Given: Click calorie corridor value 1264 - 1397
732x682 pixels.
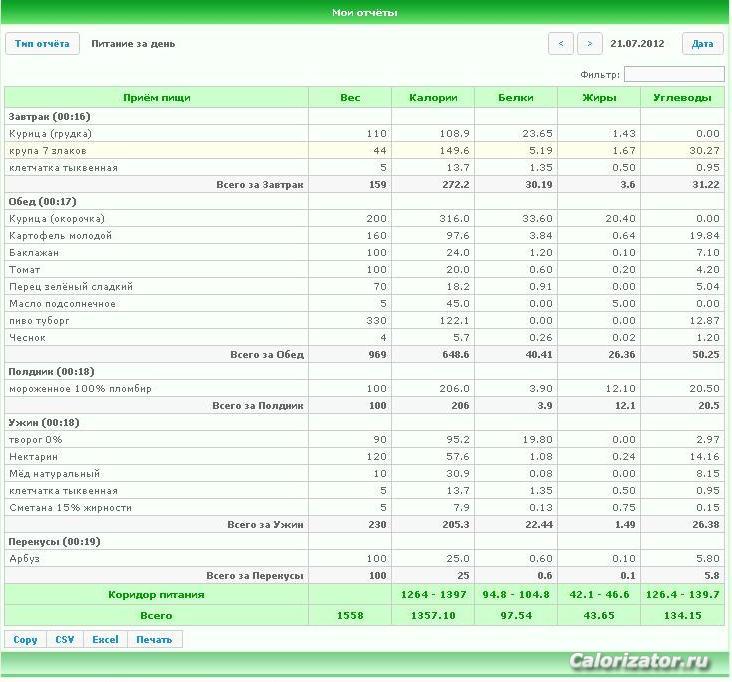Looking at the screenshot, I should (433, 595).
